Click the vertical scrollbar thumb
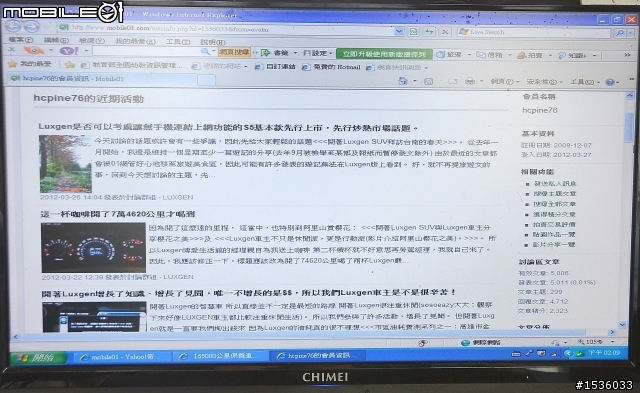Viewport: 640px width, 393px height. [629, 127]
